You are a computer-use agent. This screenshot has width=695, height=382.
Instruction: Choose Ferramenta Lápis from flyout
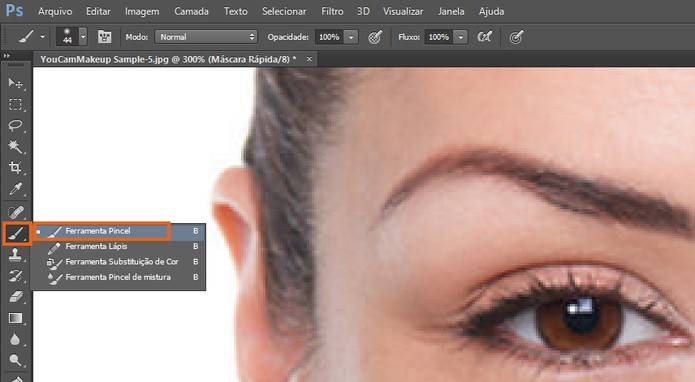tap(118, 246)
